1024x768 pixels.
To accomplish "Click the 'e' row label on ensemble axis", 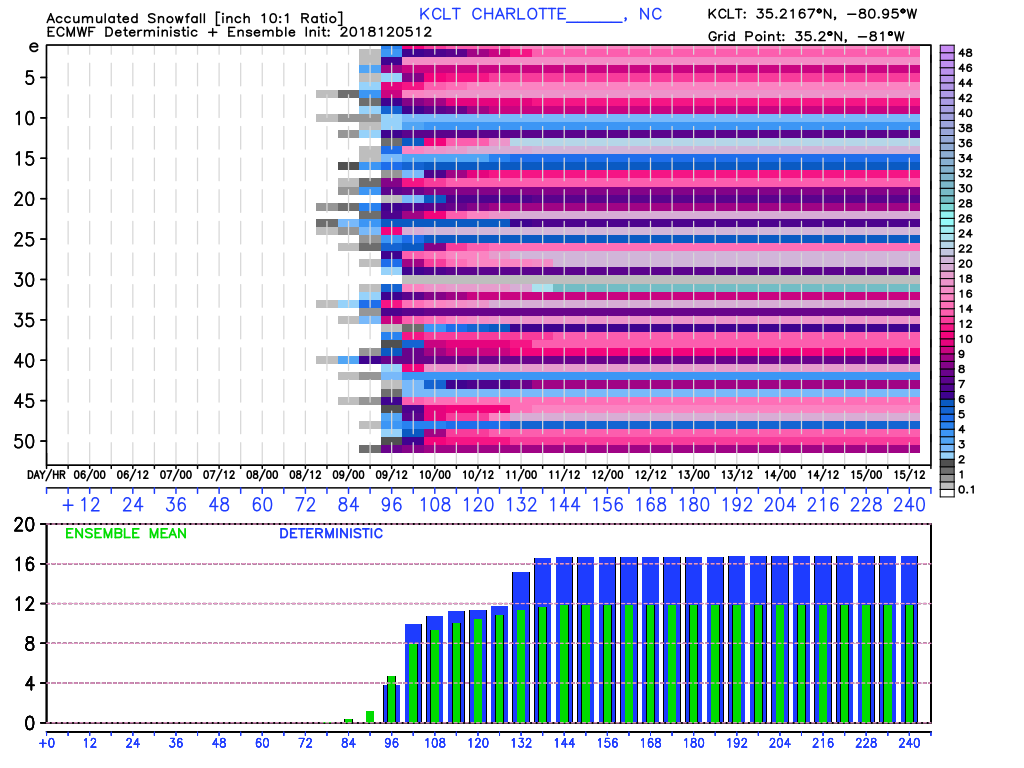I will [33, 47].
